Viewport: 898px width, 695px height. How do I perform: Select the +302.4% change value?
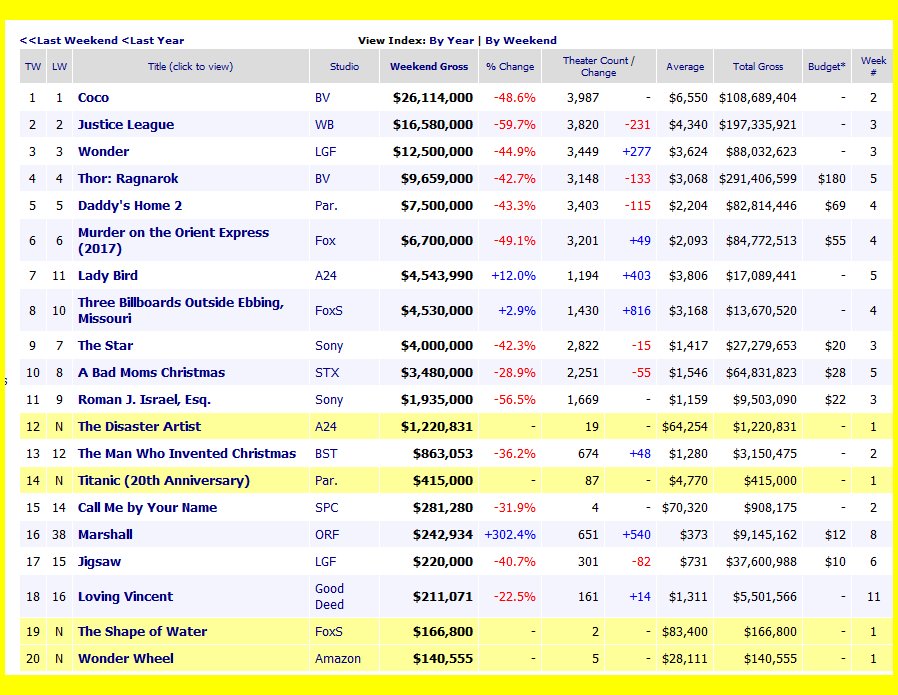[510, 535]
